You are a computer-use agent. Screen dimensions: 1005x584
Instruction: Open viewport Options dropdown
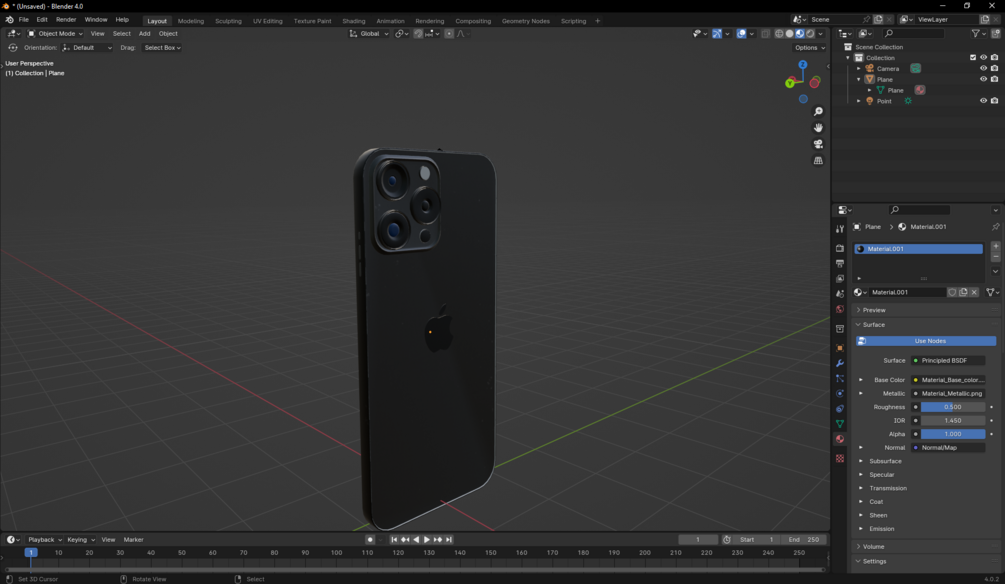[x=810, y=47]
